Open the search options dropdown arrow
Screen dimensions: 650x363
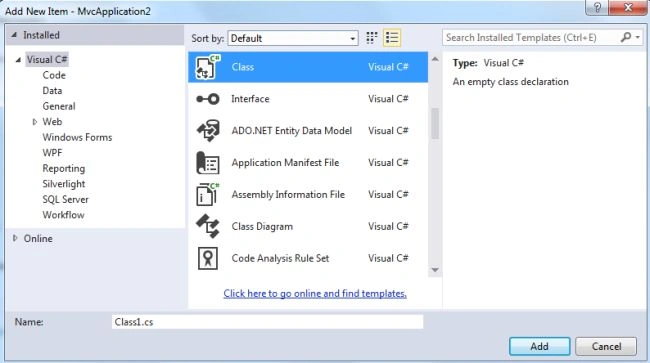click(x=638, y=38)
